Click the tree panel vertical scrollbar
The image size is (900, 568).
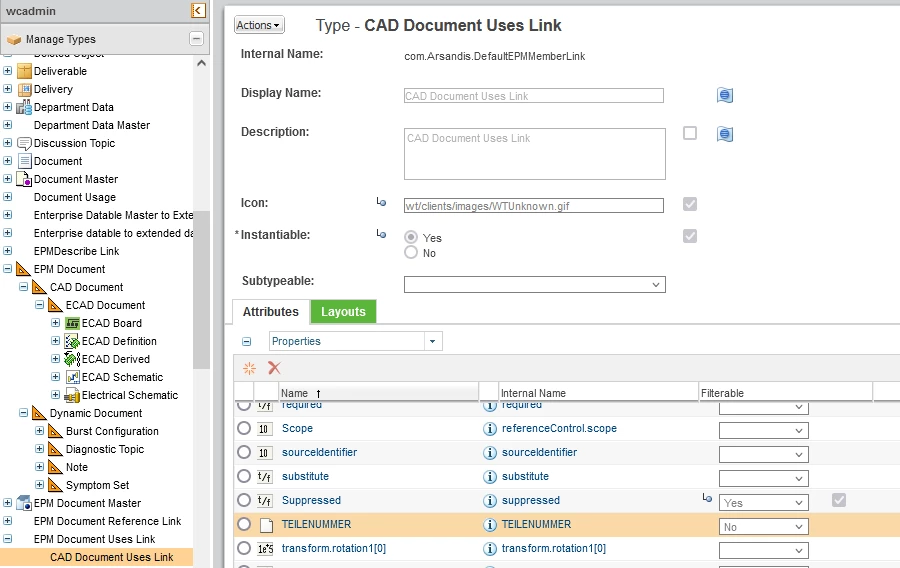(201, 290)
